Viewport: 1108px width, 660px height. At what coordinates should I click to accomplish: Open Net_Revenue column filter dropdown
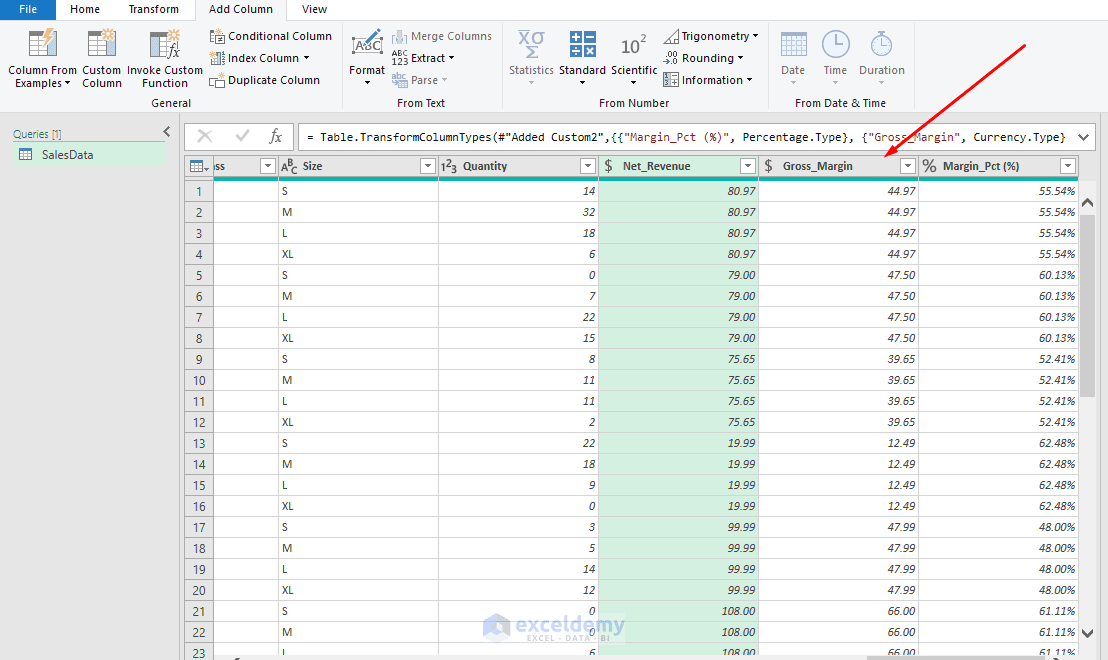pyautogui.click(x=748, y=166)
